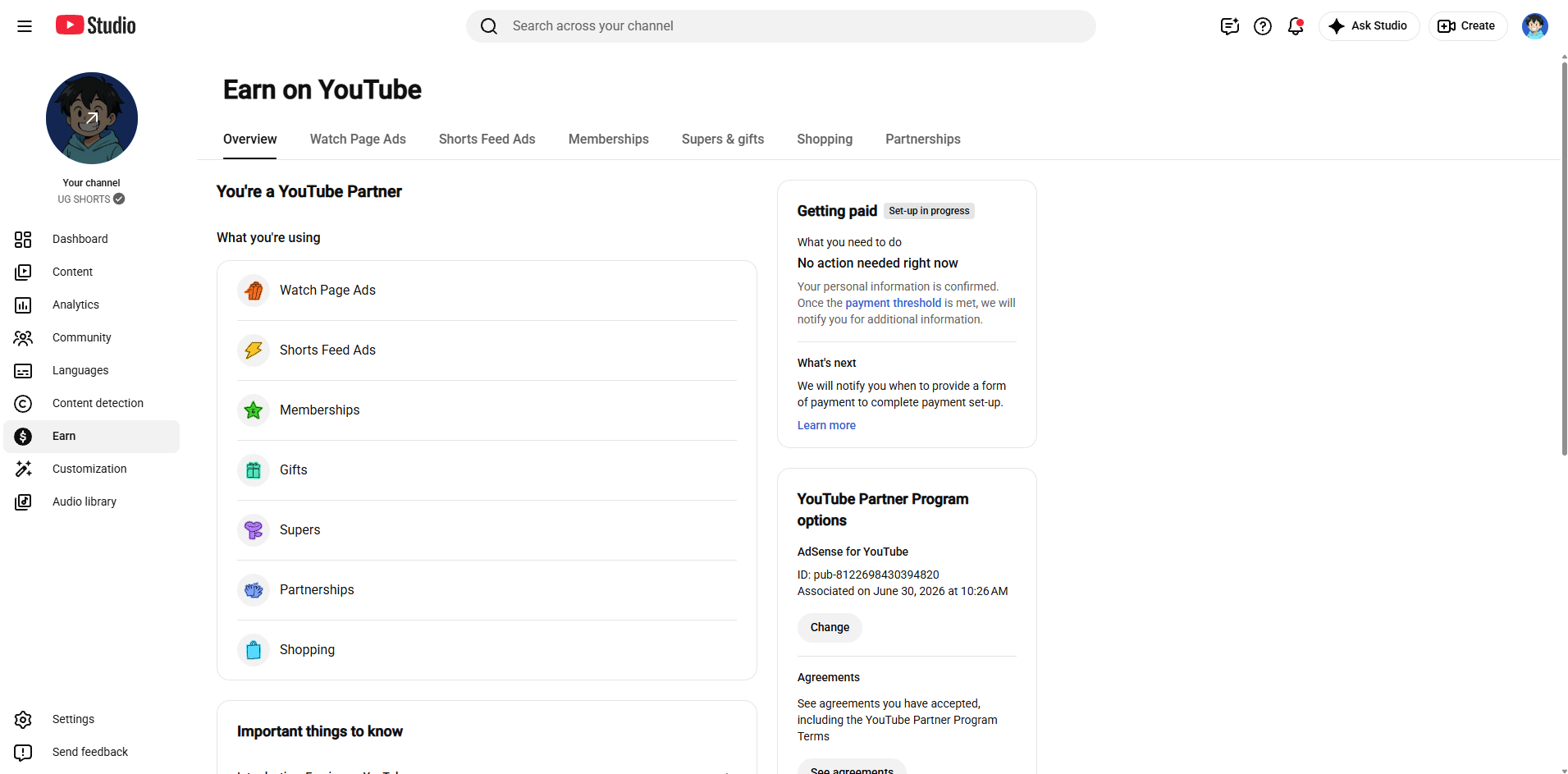Select the Partnerships tab
Viewport: 1568px width, 774px height.
pyautogui.click(x=922, y=139)
